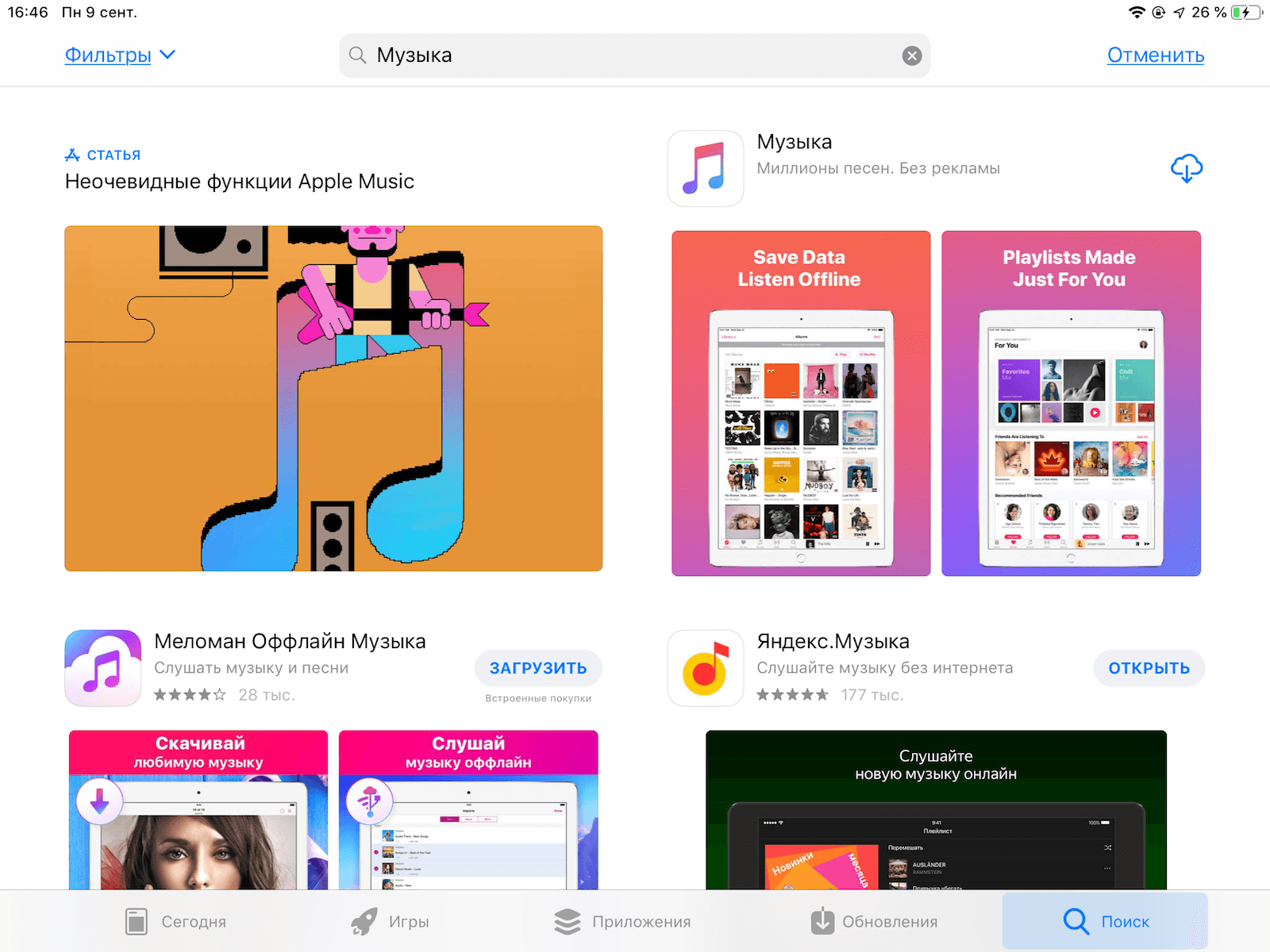Tap the magnifier icon in search field
The height and width of the screenshot is (952, 1270).
coord(358,56)
